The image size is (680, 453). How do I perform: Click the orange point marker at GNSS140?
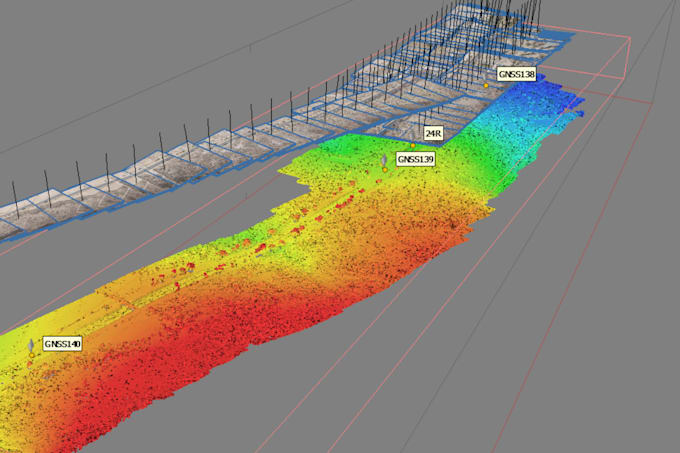[x=32, y=355]
